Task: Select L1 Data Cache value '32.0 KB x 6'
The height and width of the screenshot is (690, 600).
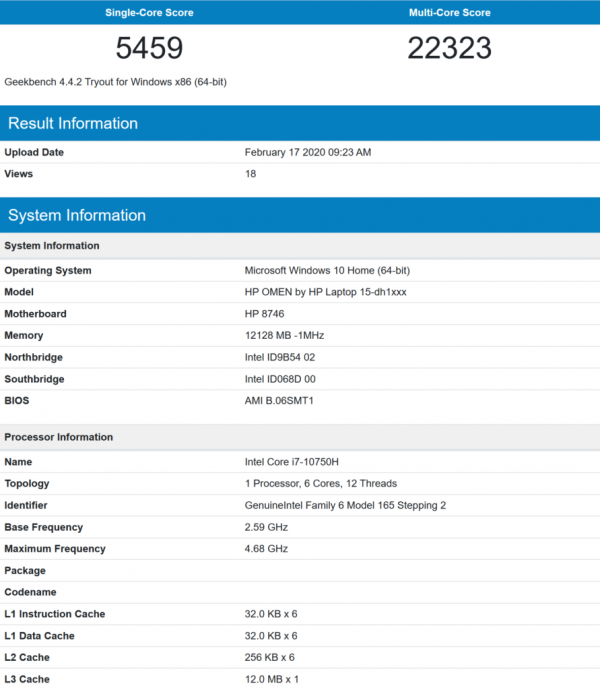Action: pyautogui.click(x=271, y=636)
